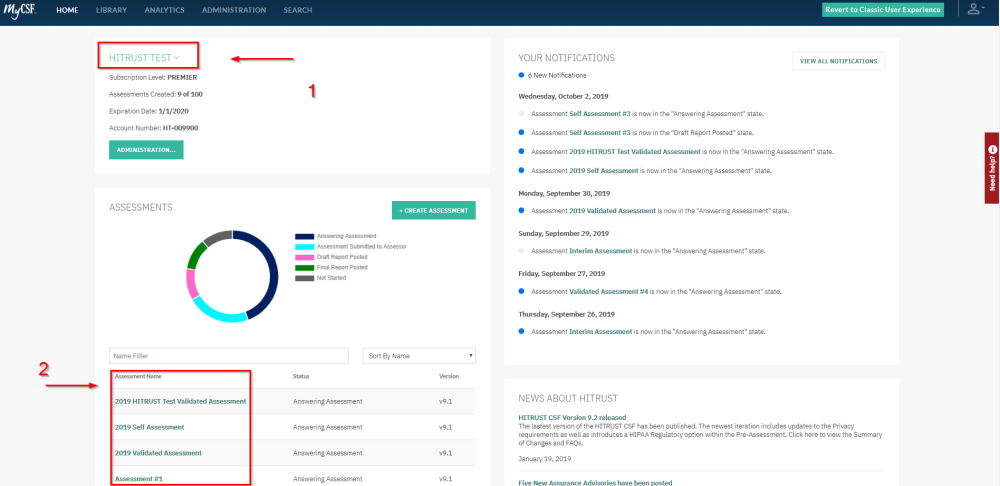Screen dimensions: 1000x486
Task: Click the Final Report Posted legend swatch
Action: point(304,267)
